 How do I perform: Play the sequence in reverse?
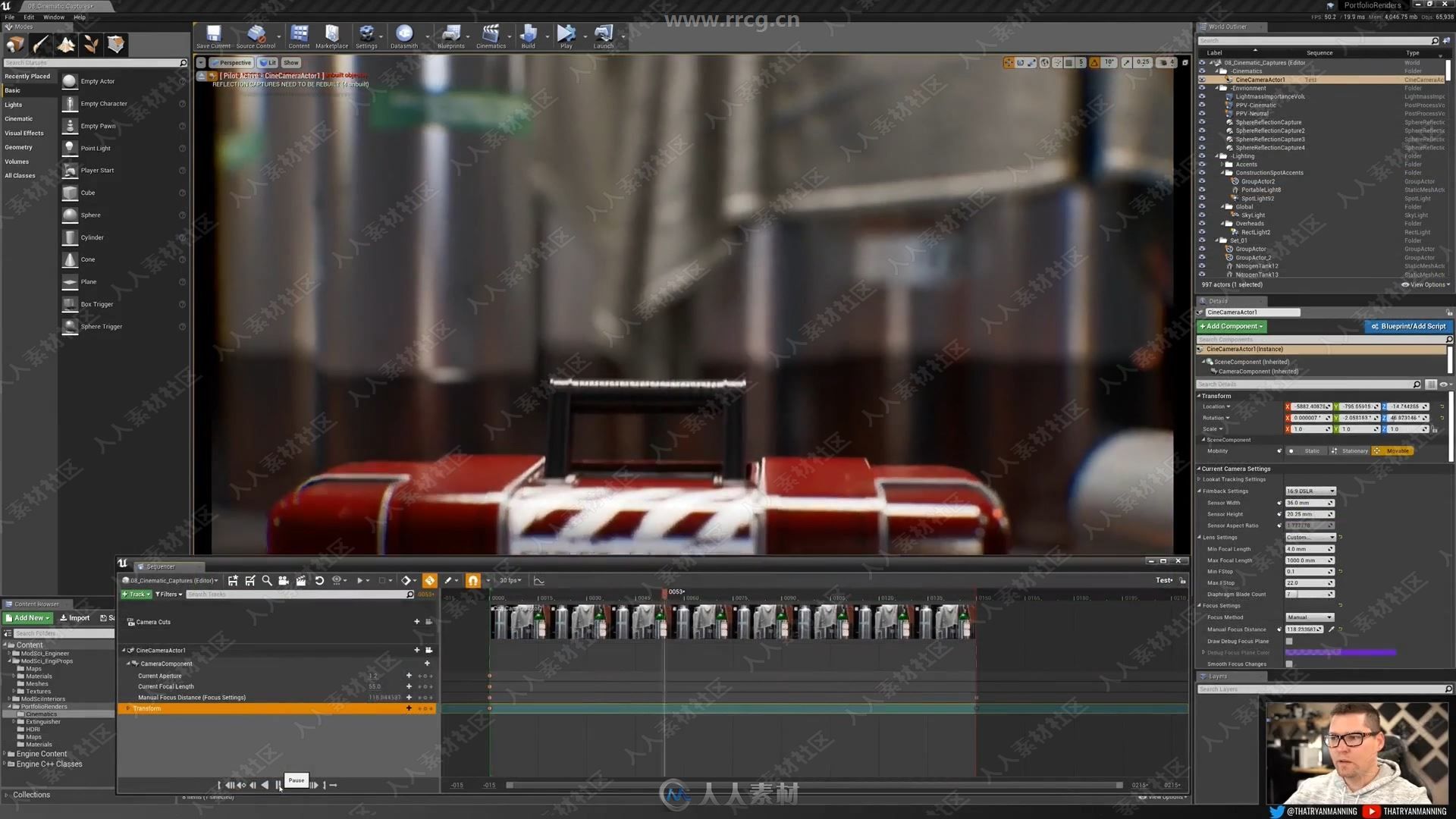coord(265,786)
